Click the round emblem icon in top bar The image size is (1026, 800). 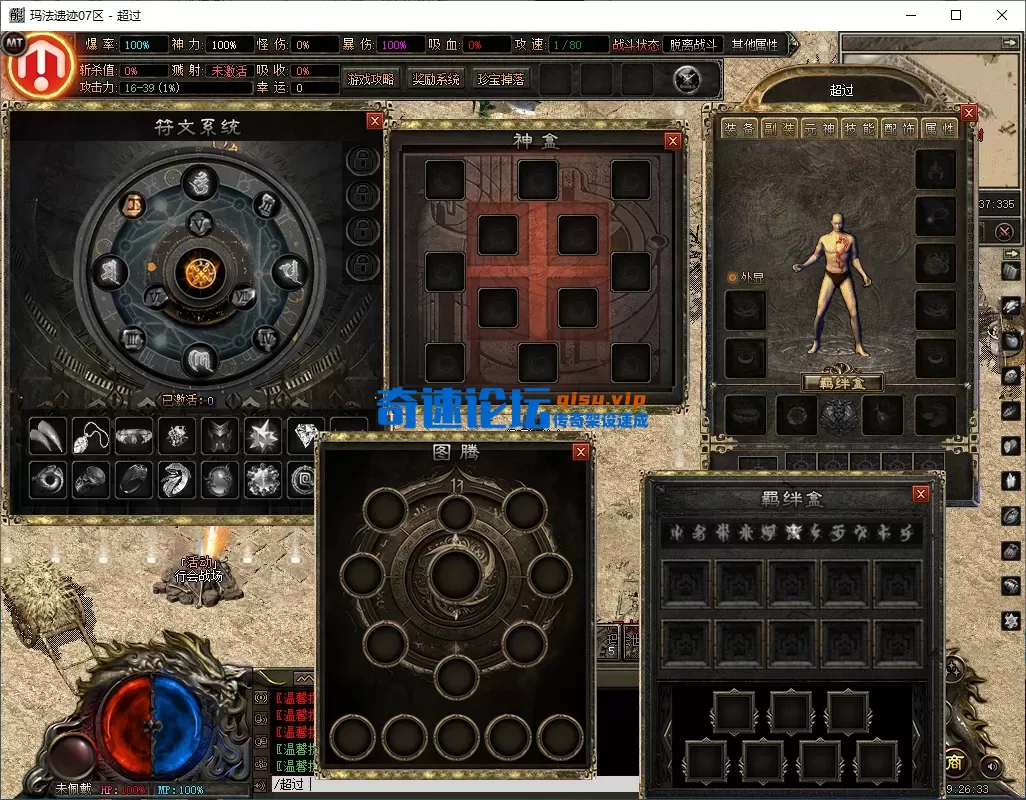(x=687, y=78)
